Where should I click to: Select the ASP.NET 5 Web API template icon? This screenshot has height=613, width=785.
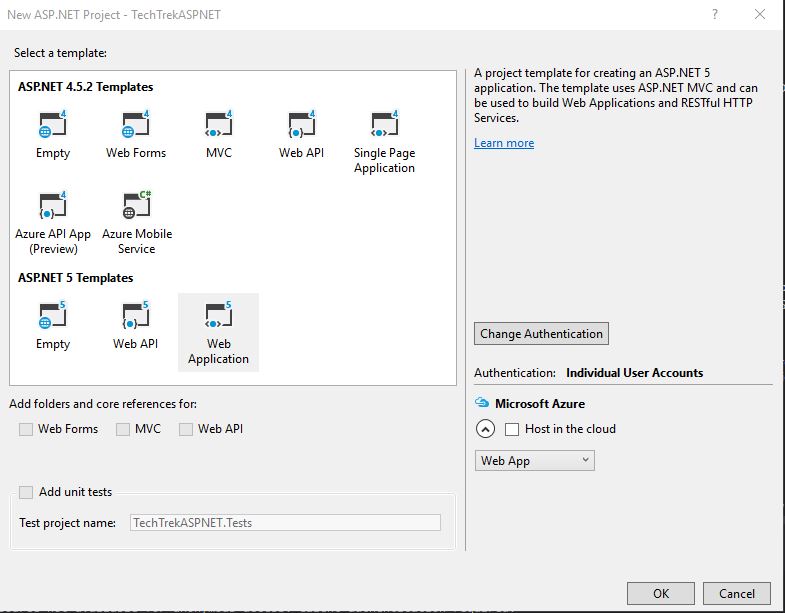click(136, 315)
